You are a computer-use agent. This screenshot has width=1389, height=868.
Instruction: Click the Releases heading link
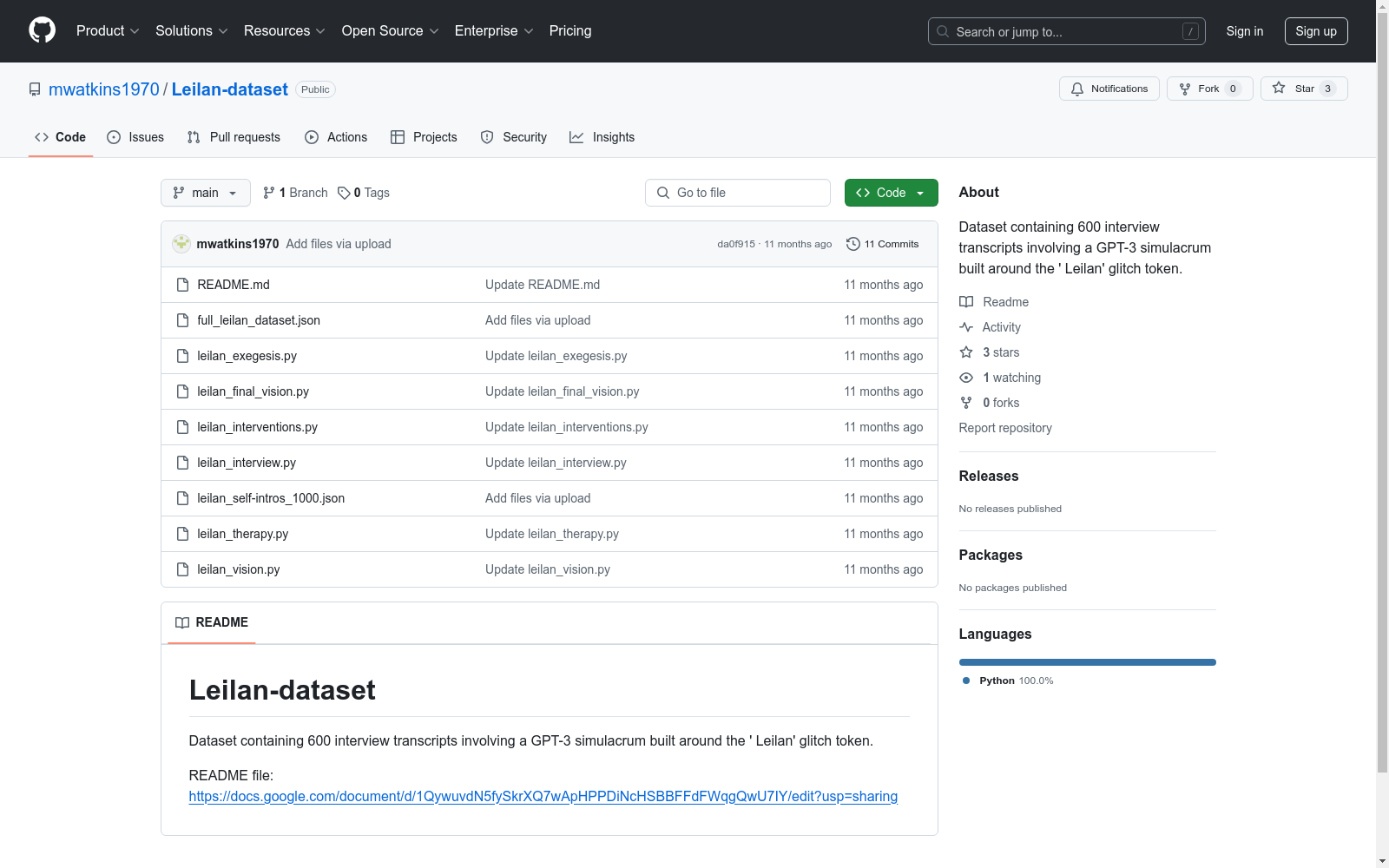coord(989,476)
